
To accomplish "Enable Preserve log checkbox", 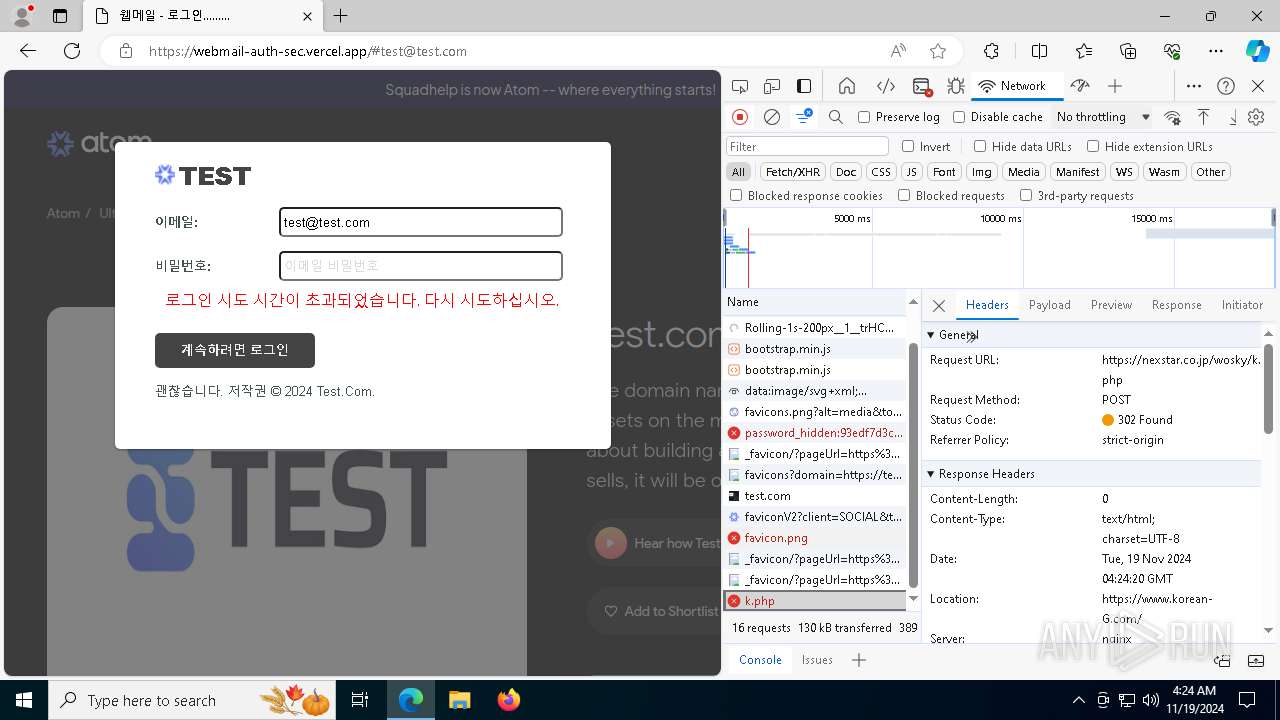I will tap(864, 117).
